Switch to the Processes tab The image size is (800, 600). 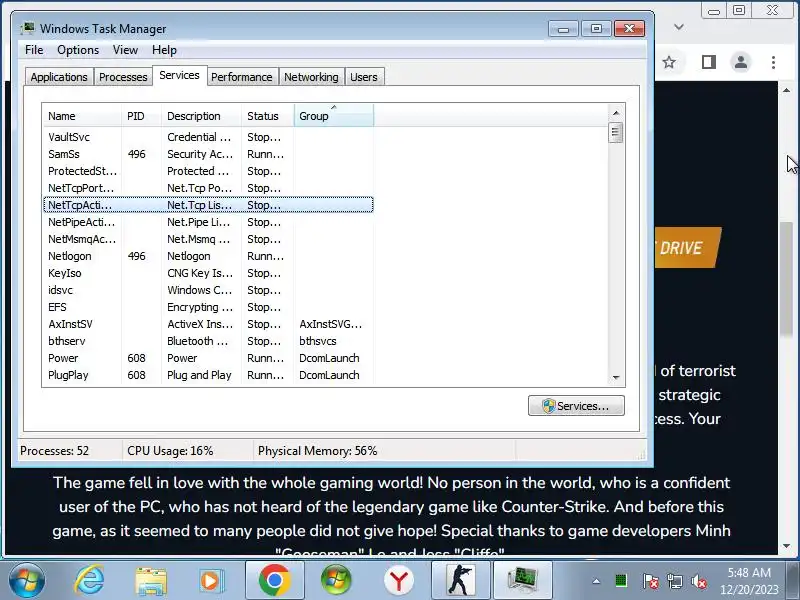pyautogui.click(x=123, y=77)
